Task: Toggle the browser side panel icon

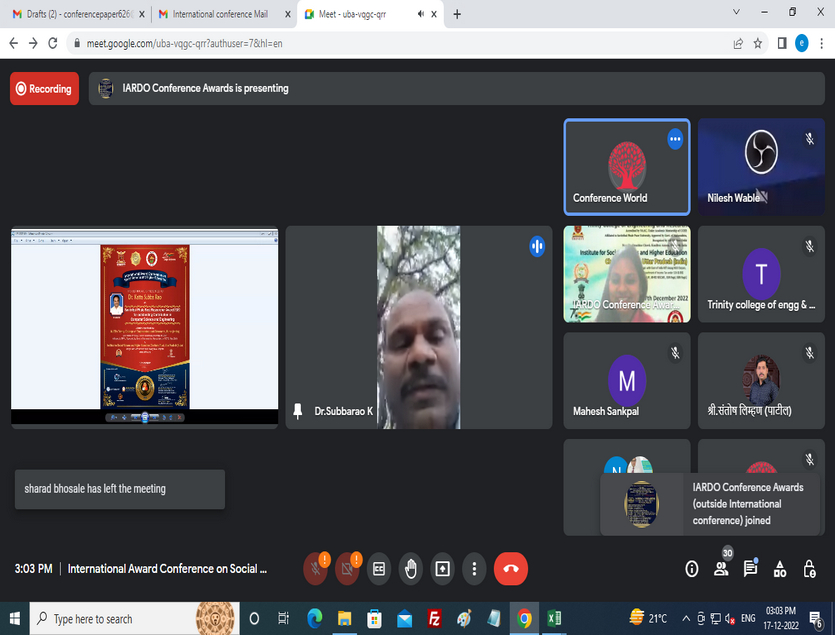Action: click(782, 44)
